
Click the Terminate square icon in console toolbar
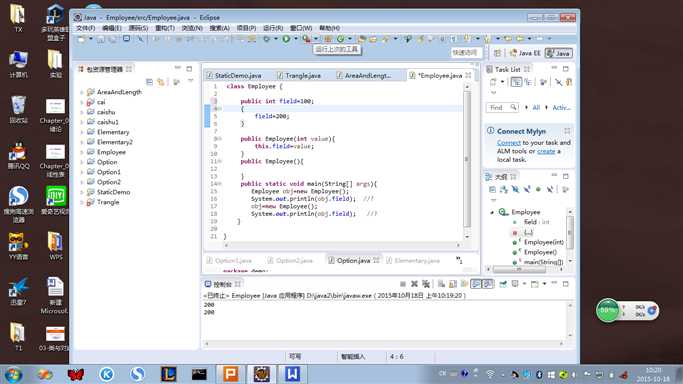[x=403, y=284]
